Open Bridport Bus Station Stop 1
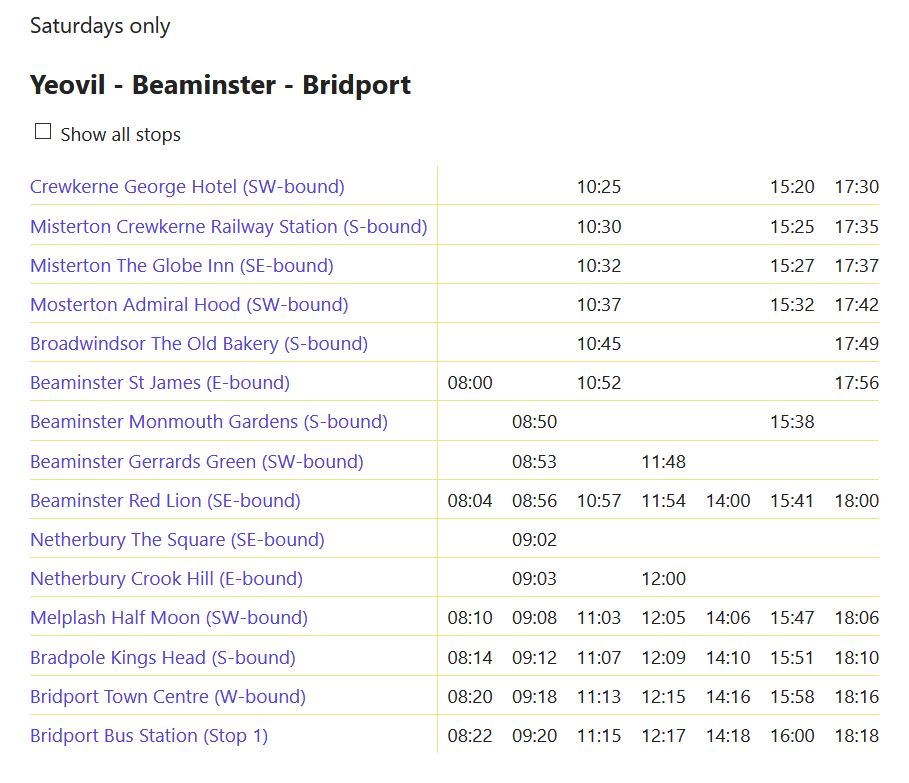 pos(149,736)
